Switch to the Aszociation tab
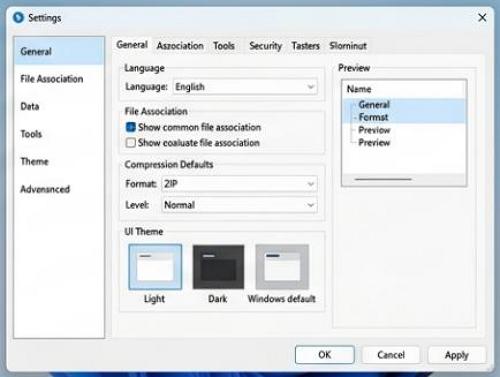This screenshot has width=500, height=377. (180, 46)
